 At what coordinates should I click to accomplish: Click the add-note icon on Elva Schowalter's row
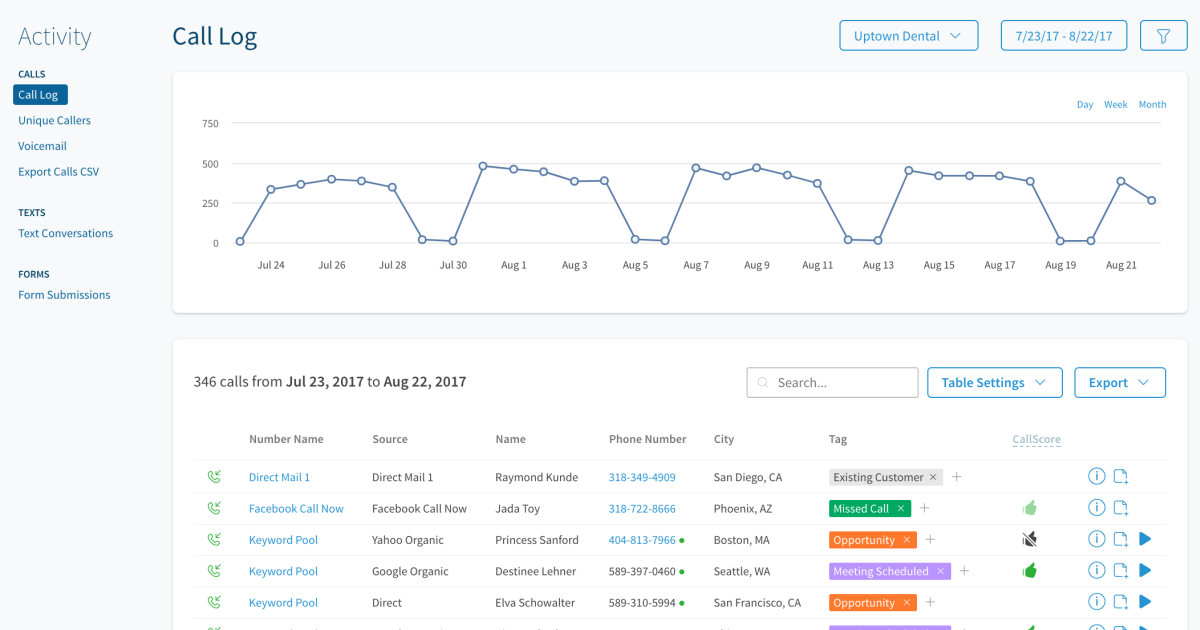coord(1121,602)
